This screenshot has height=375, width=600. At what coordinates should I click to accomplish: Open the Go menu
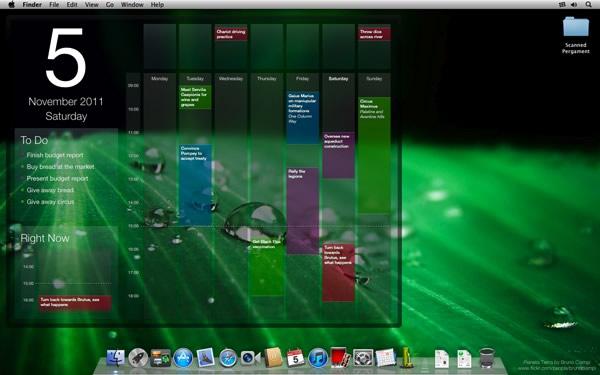(110, 5)
